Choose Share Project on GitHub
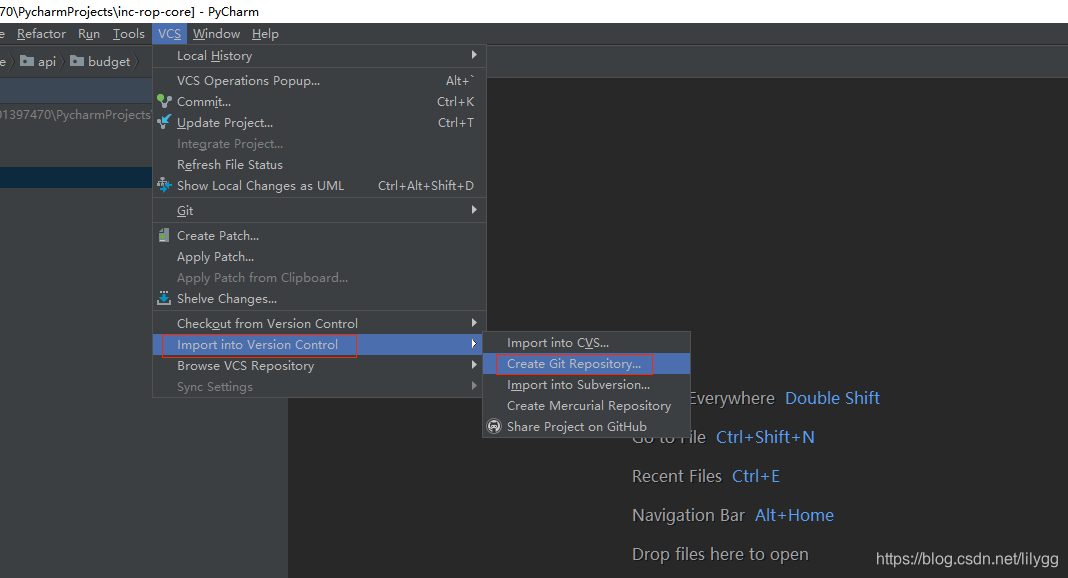The height and width of the screenshot is (578, 1068). tap(586, 427)
